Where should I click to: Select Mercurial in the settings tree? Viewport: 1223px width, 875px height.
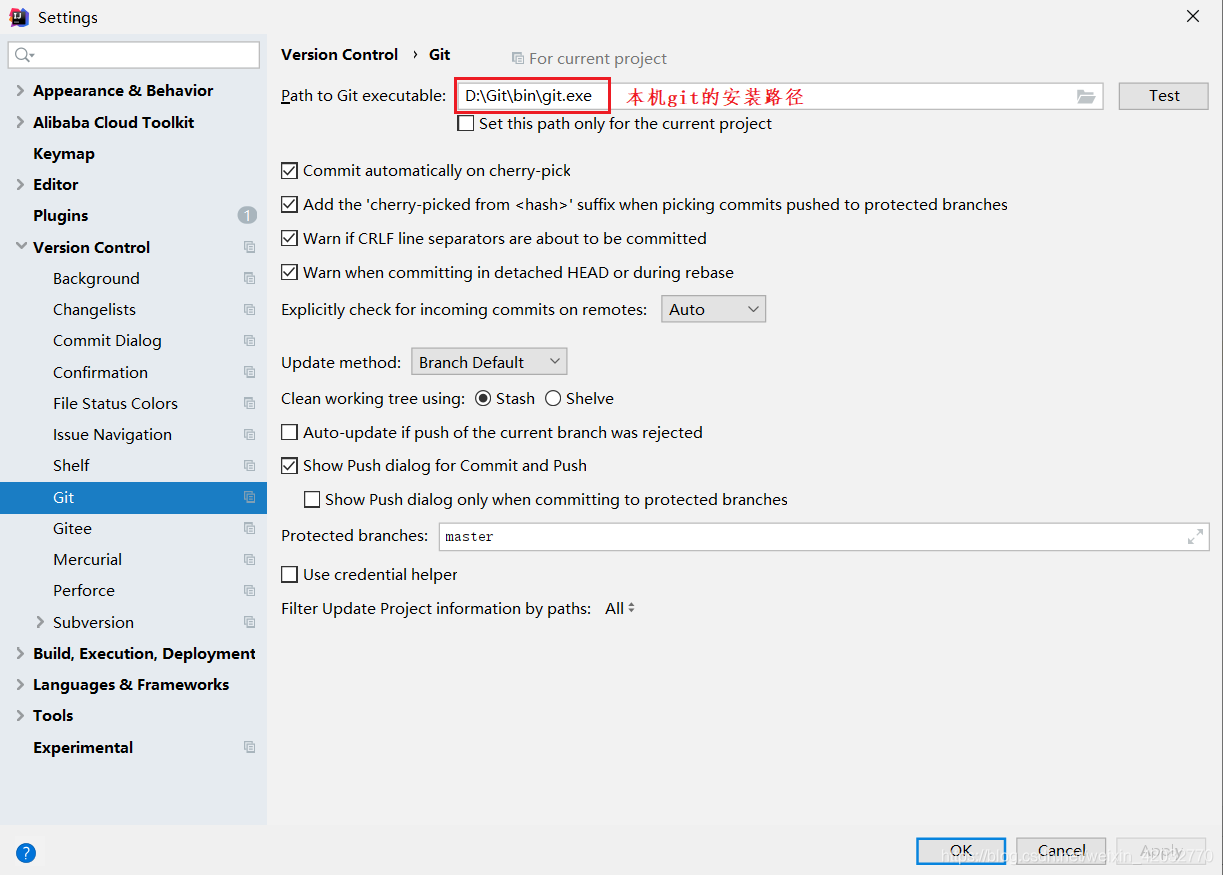[x=88, y=560]
